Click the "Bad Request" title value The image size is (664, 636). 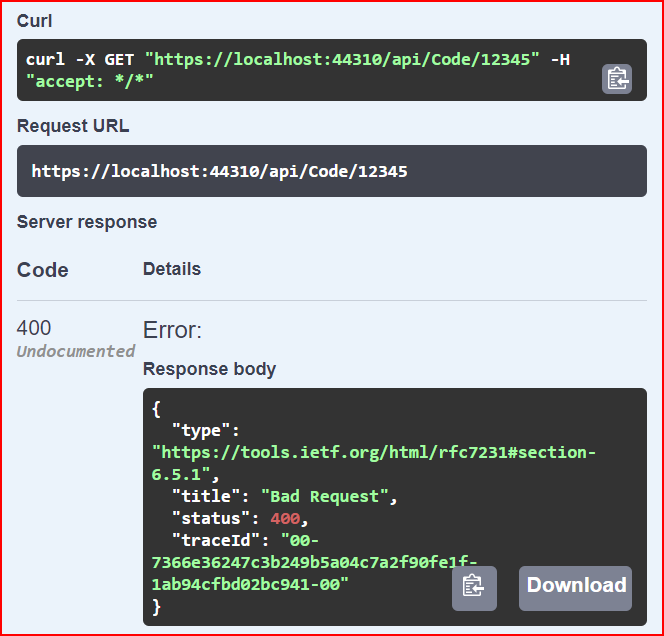point(324,496)
